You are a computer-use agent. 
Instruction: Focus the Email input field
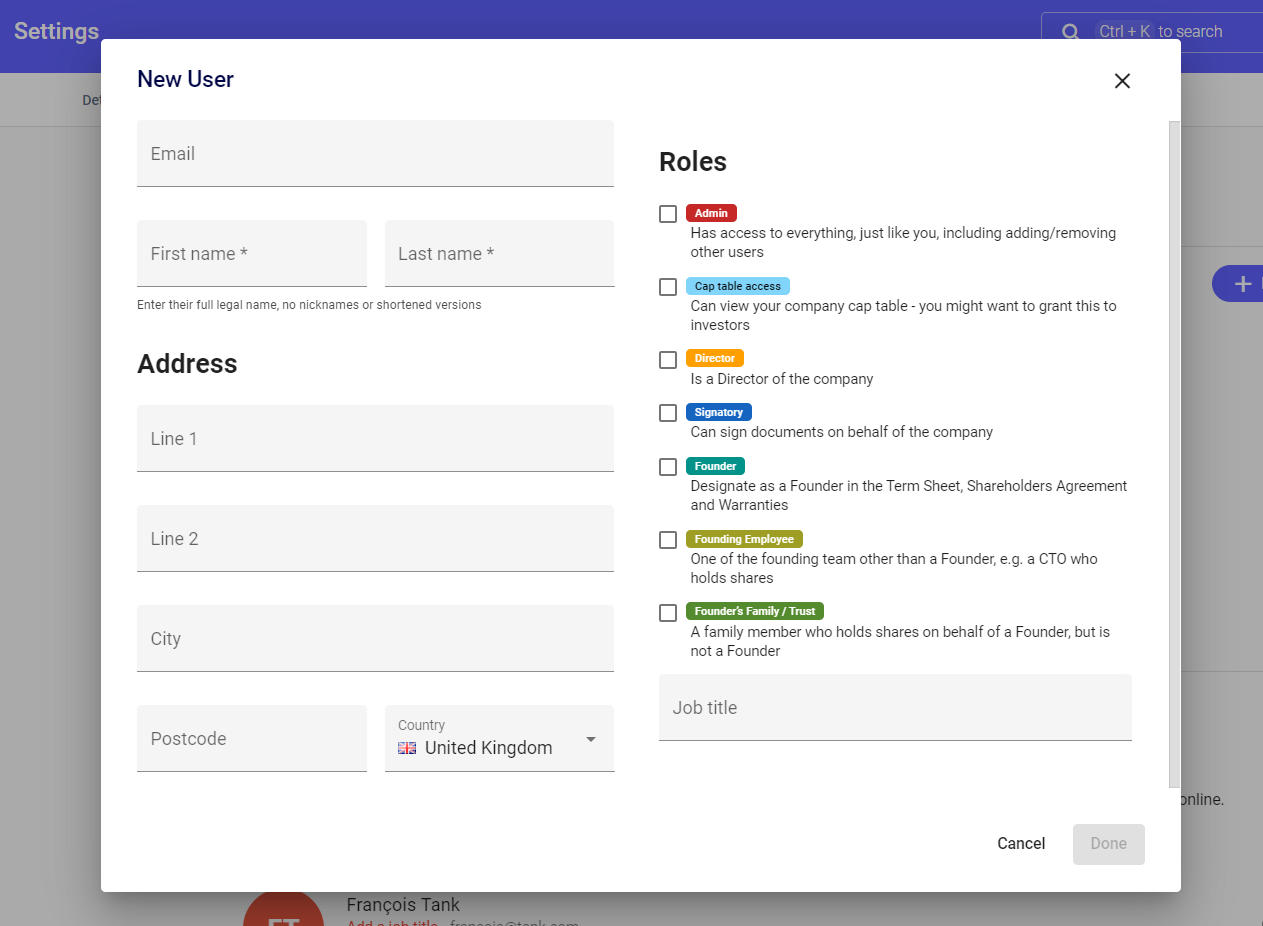click(375, 154)
